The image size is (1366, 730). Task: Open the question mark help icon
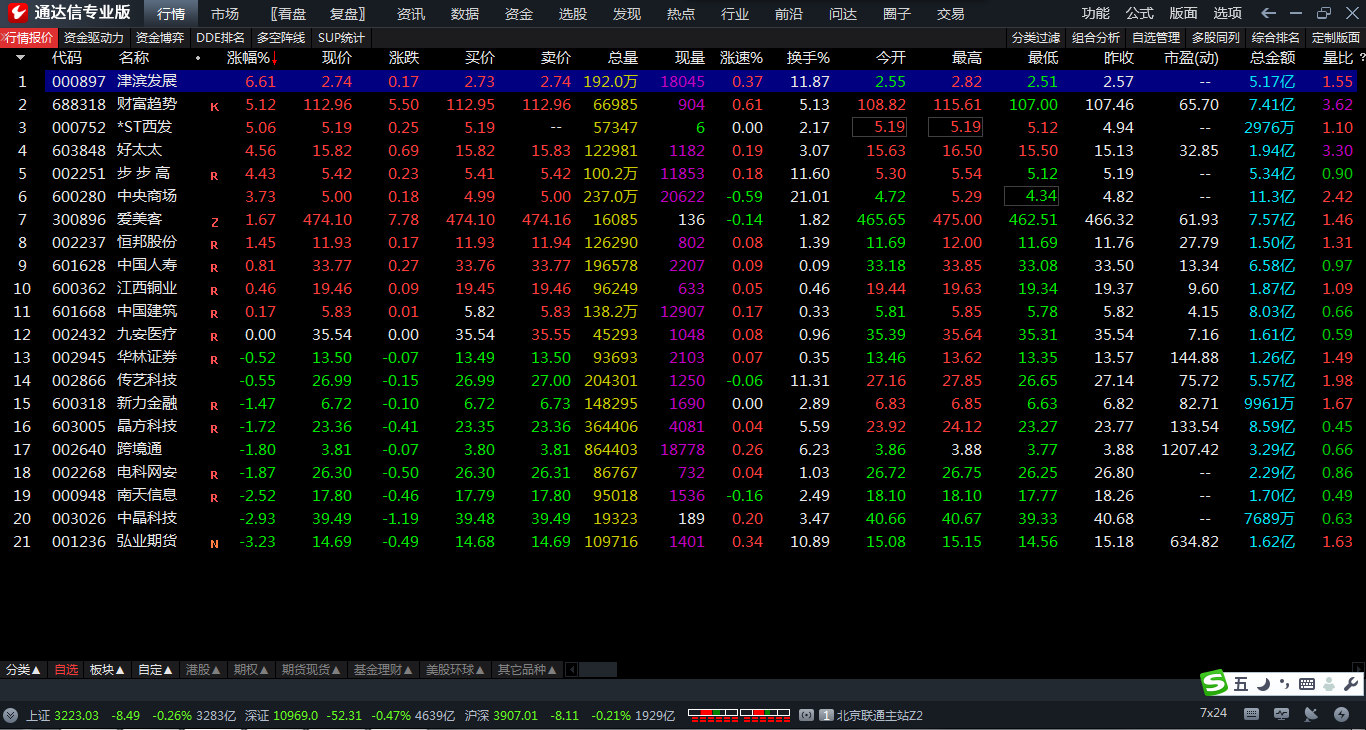coord(1362,58)
